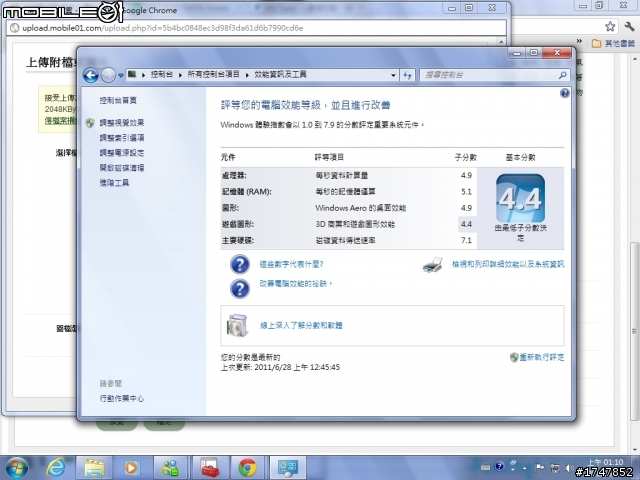The image size is (640, 480).
Task: Open Windows Explorer folder on taskbar
Action: click(94, 468)
